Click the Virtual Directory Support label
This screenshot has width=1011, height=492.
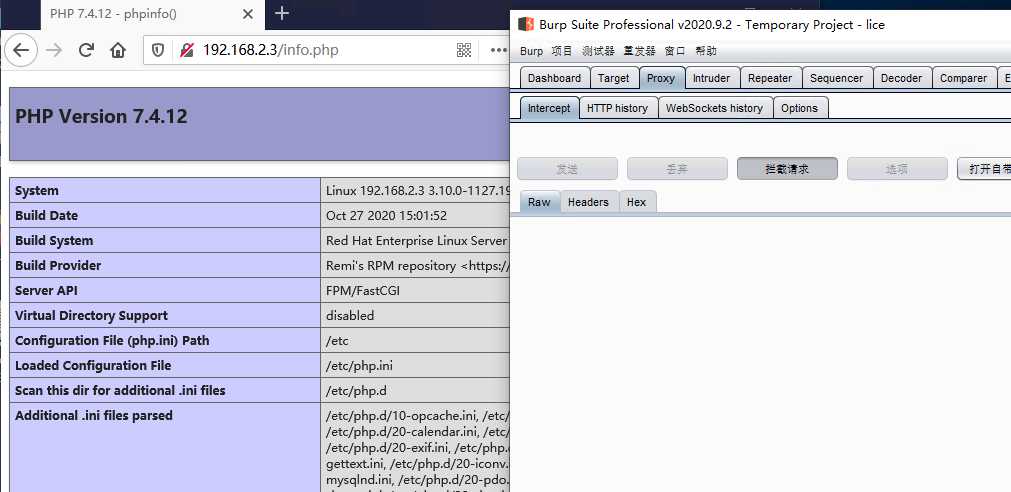click(x=91, y=315)
